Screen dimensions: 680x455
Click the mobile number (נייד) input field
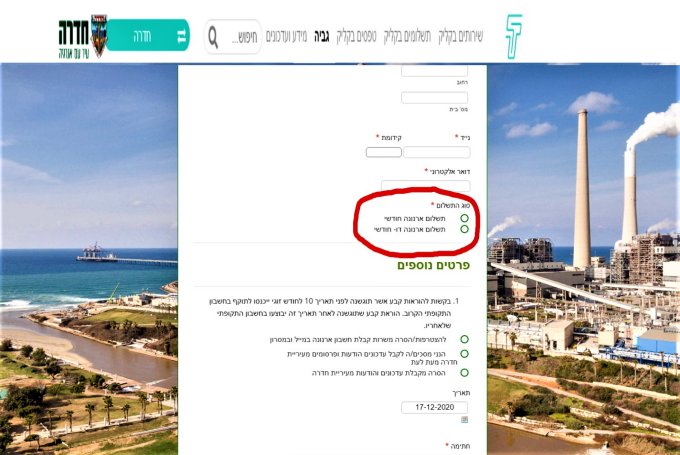click(x=437, y=152)
